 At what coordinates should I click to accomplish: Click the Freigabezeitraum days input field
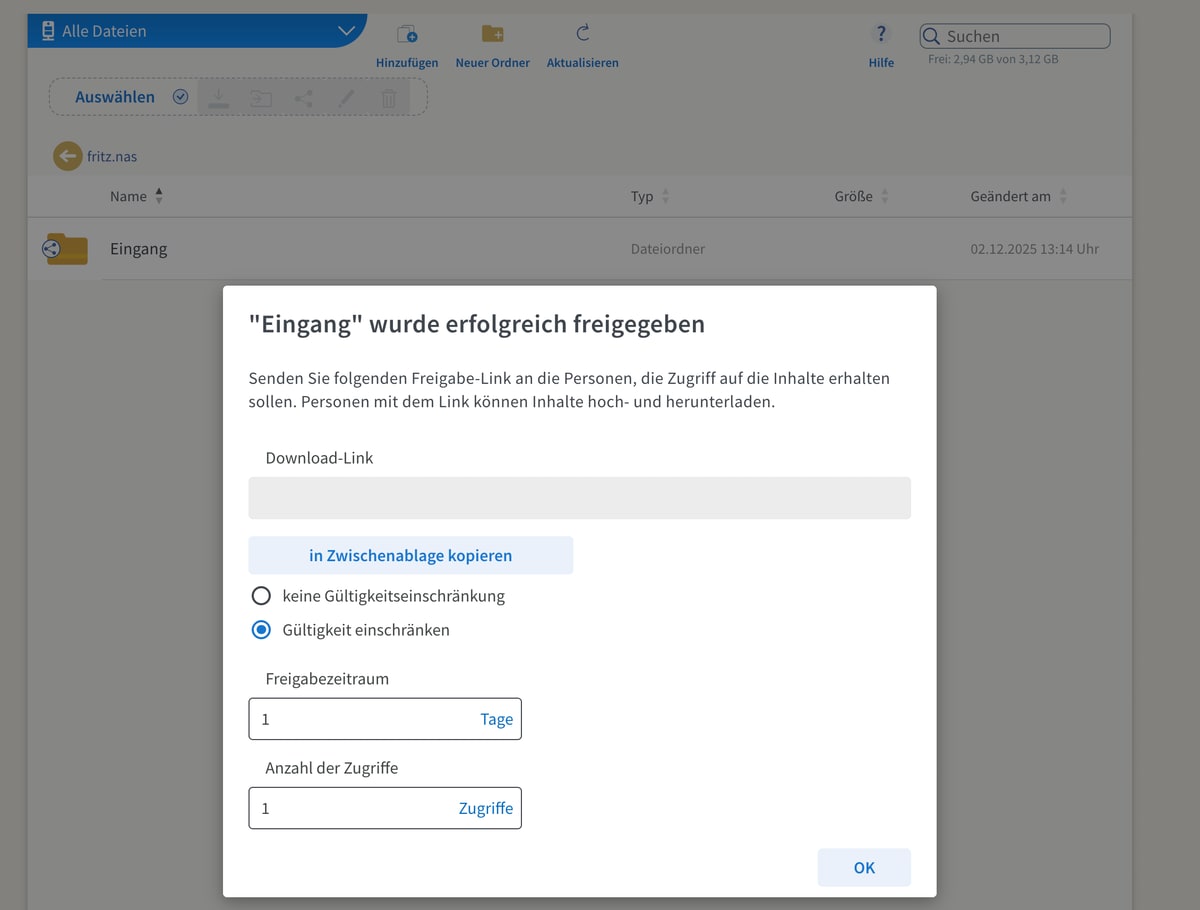pyautogui.click(x=360, y=719)
